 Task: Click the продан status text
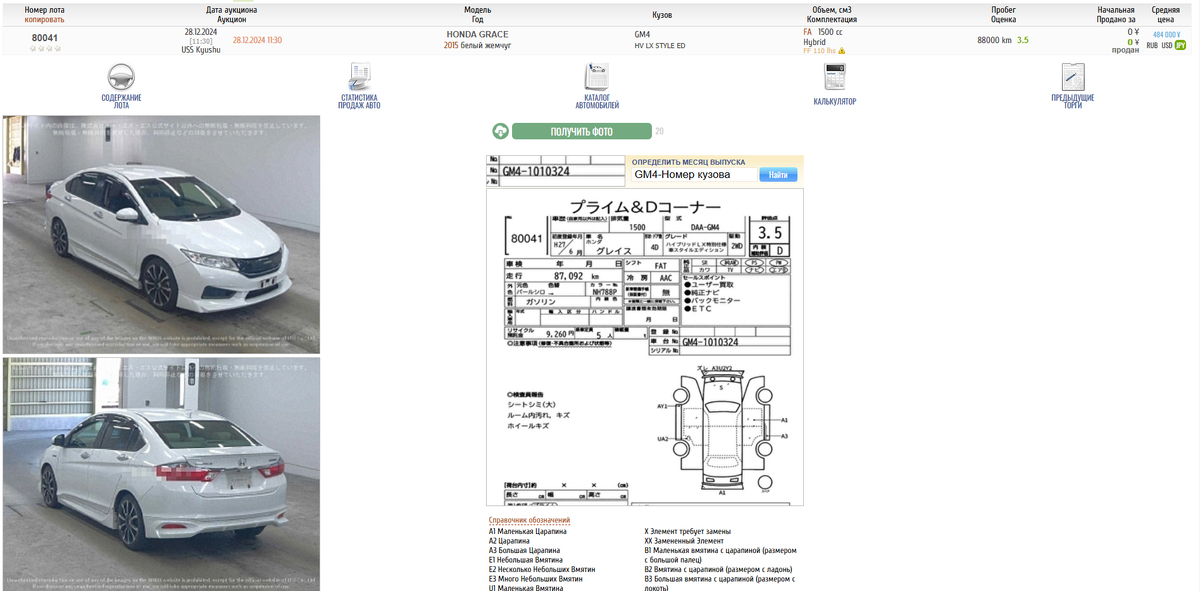point(1125,50)
